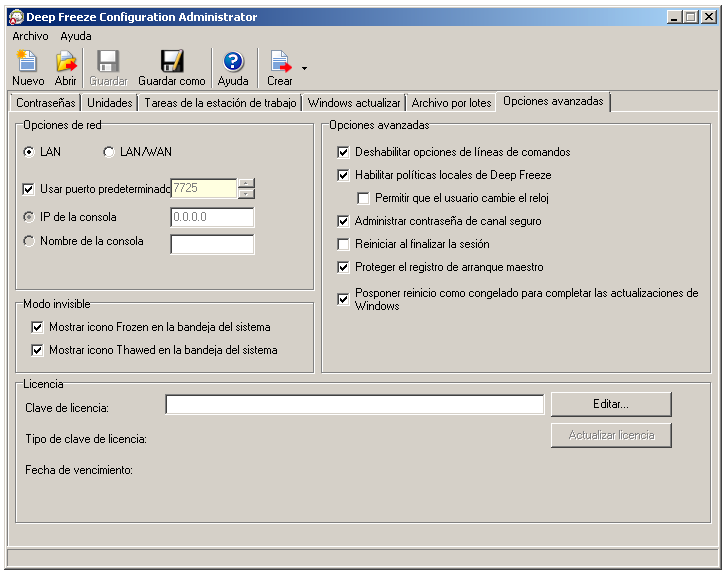Minimize the Configuration Administrator window

click(x=674, y=17)
